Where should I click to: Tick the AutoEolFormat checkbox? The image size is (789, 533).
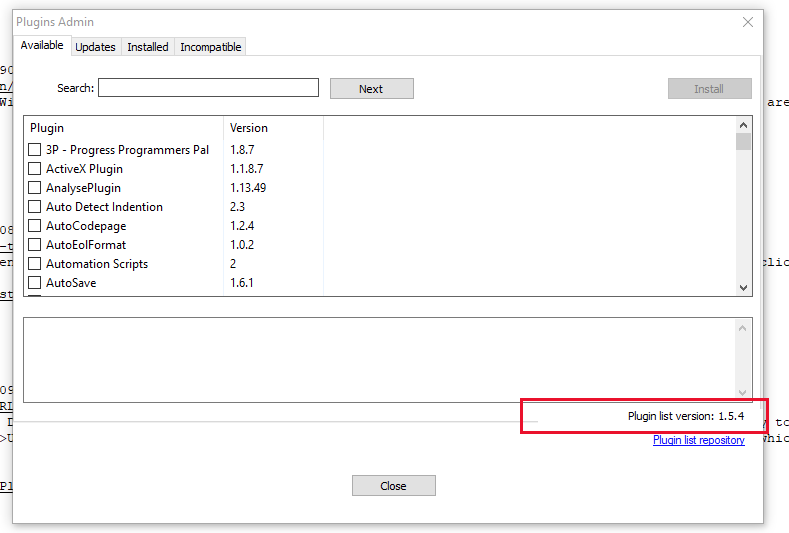pos(34,245)
